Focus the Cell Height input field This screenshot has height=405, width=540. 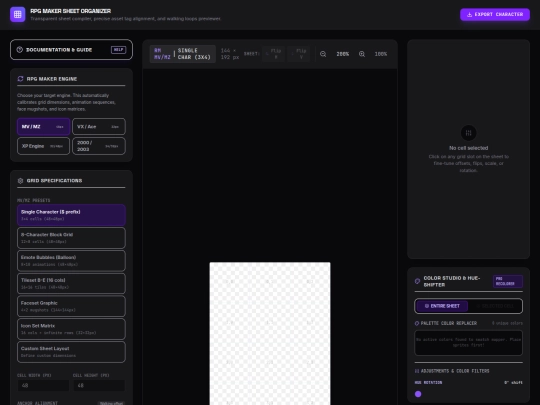(x=99, y=385)
